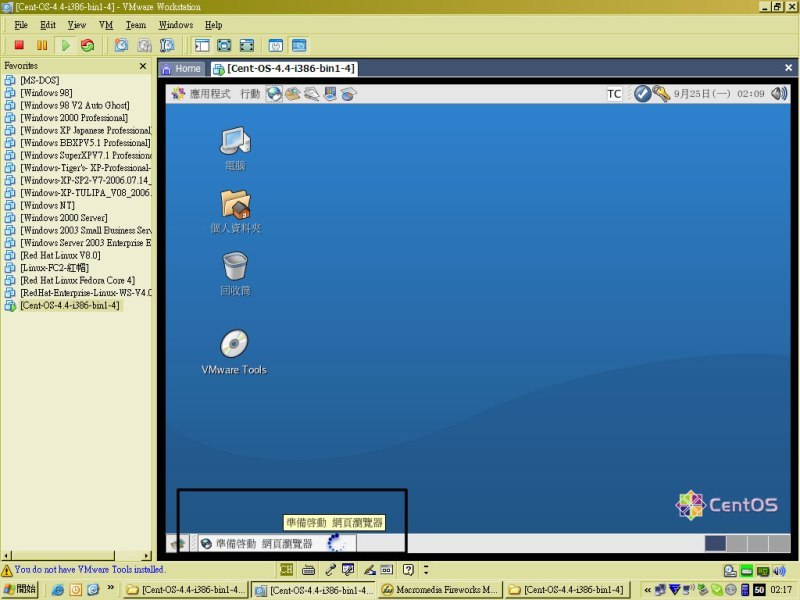The height and width of the screenshot is (600, 800).
Task: Click the CentOS panel date and clock
Action: pos(719,94)
